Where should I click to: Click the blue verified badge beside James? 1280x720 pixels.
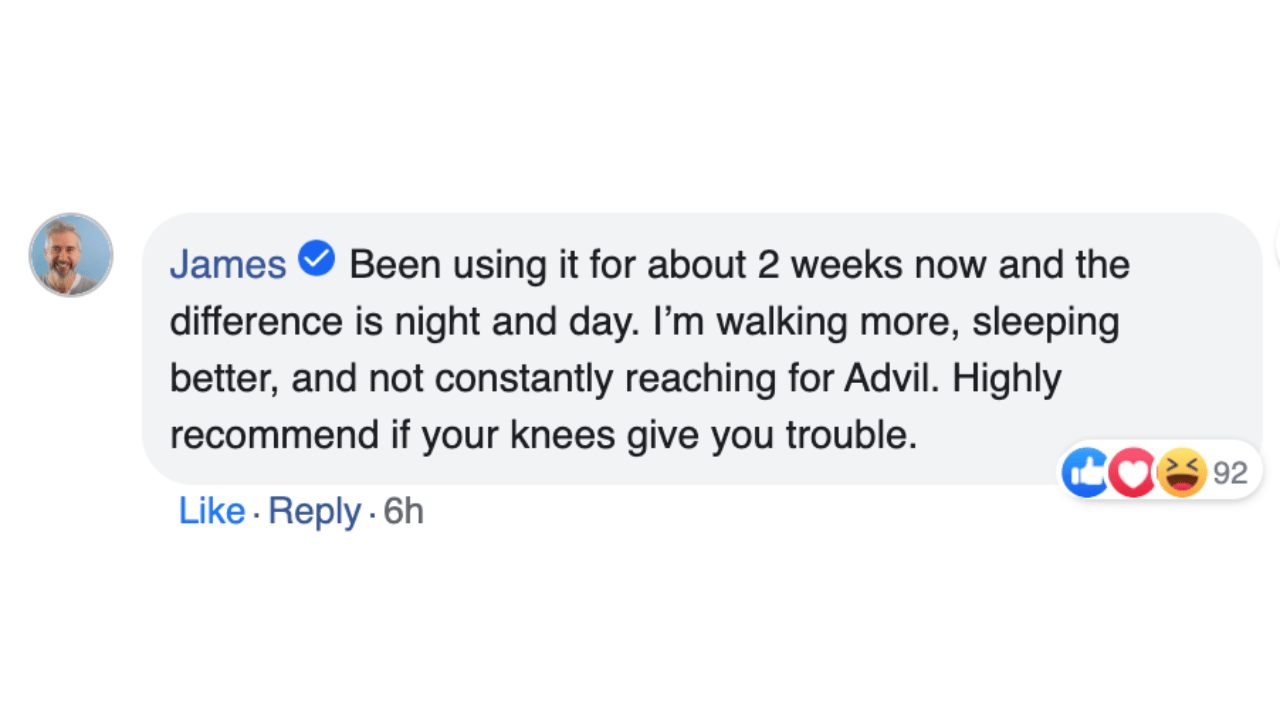click(317, 260)
